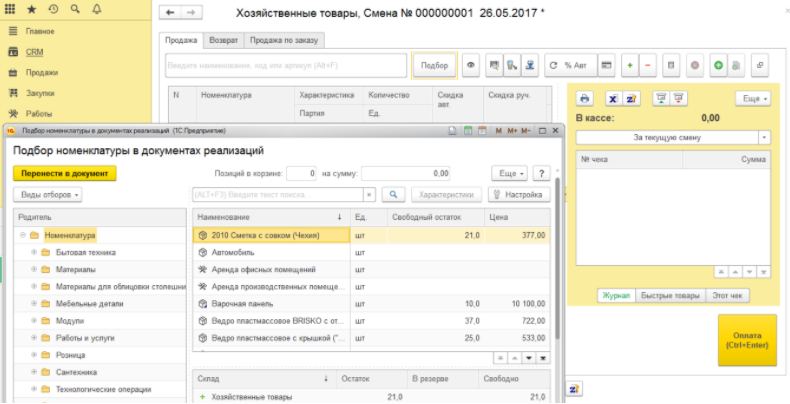Select row 2010 Сметка с совком (Чехия)

tap(372, 235)
